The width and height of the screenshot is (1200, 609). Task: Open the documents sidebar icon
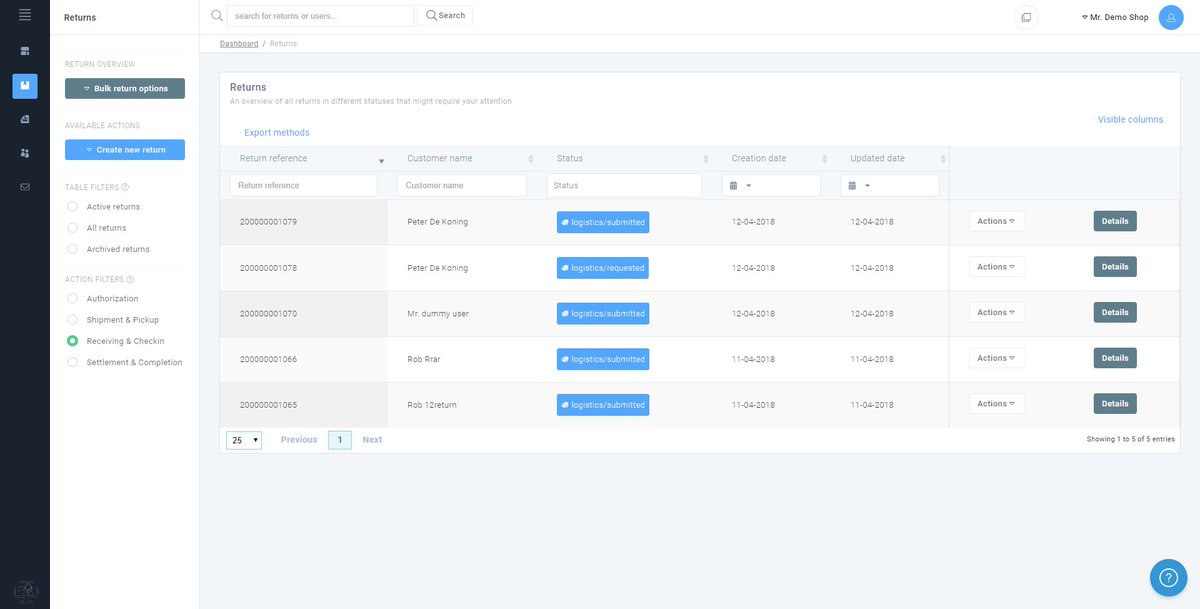pos(25,119)
